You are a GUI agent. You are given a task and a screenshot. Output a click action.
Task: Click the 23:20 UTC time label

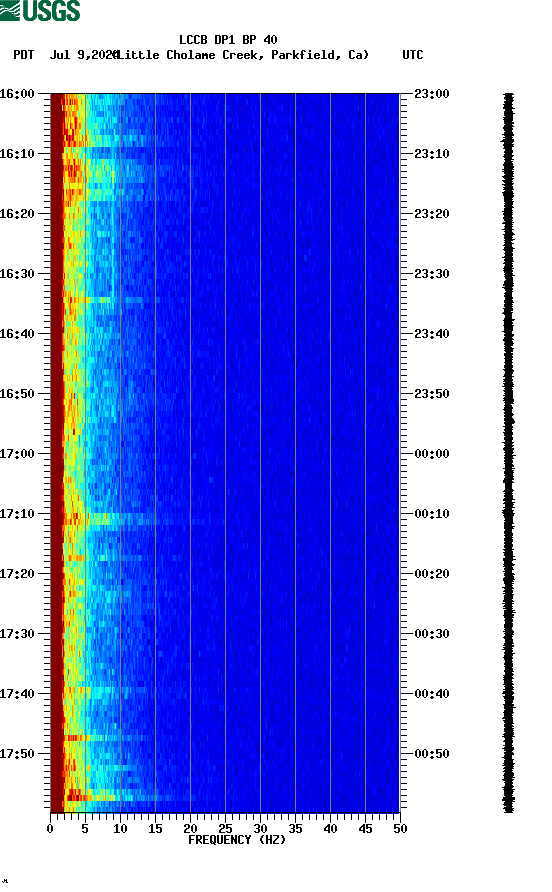(432, 213)
